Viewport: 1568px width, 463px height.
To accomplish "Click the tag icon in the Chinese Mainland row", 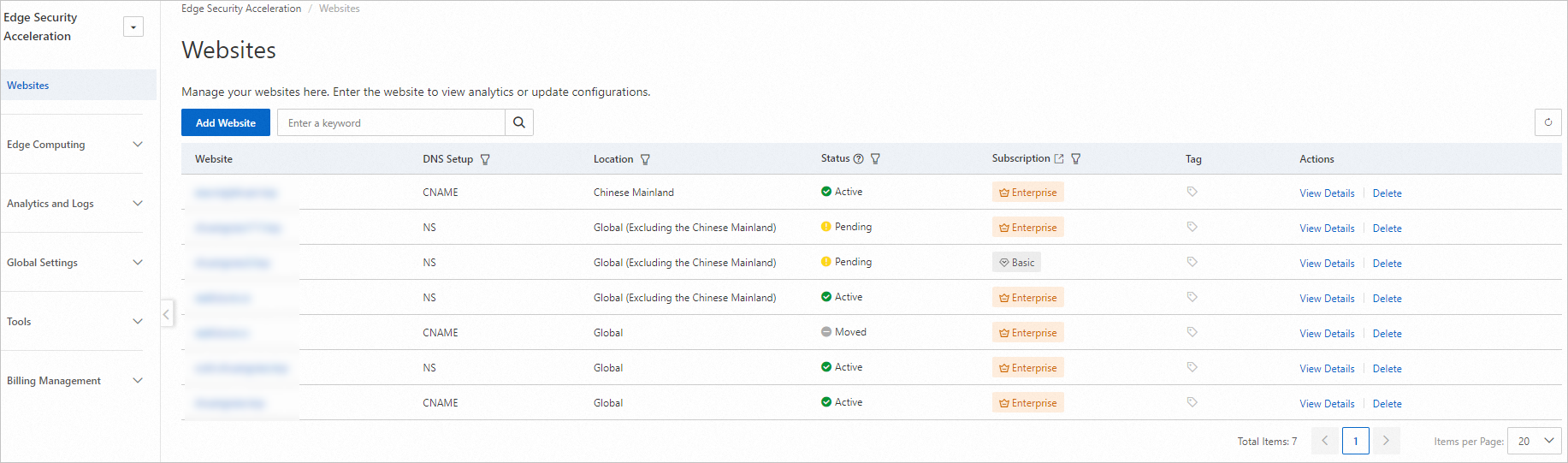I will (1192, 192).
